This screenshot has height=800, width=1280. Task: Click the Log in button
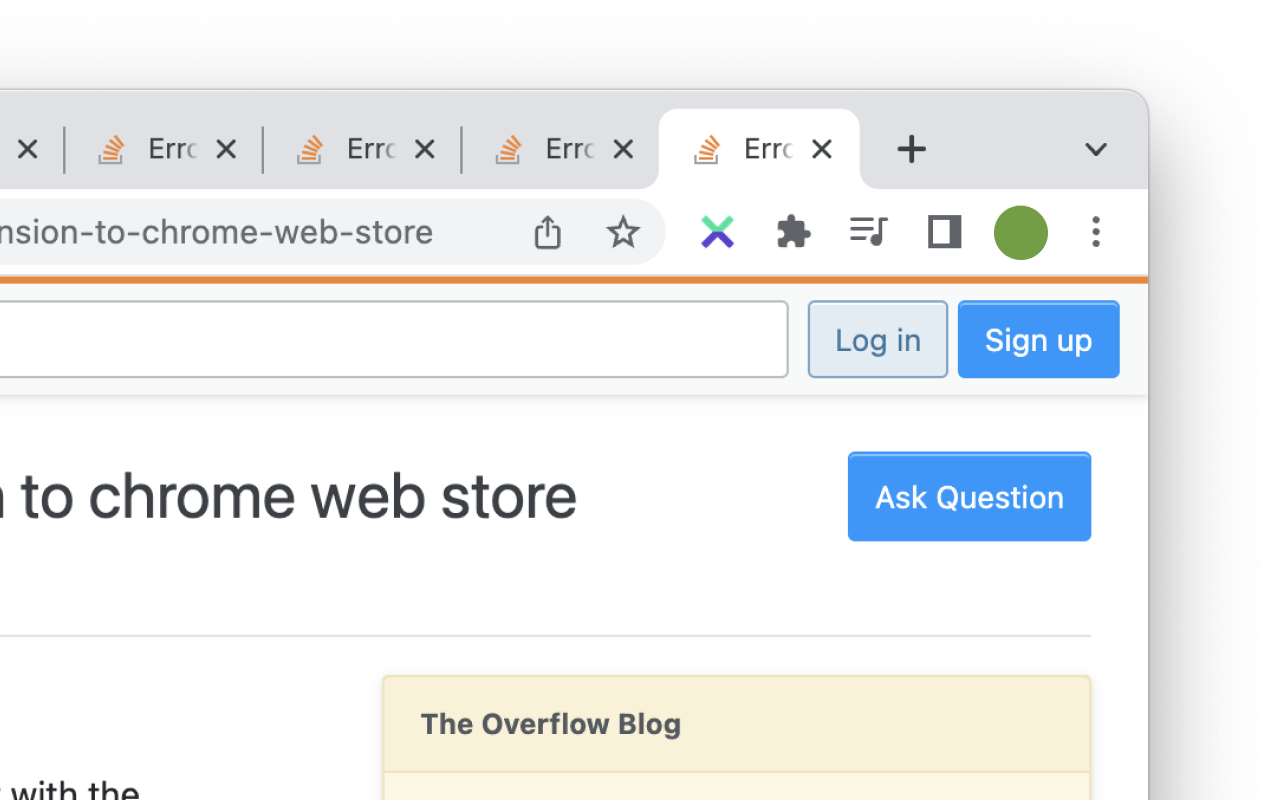[878, 340]
